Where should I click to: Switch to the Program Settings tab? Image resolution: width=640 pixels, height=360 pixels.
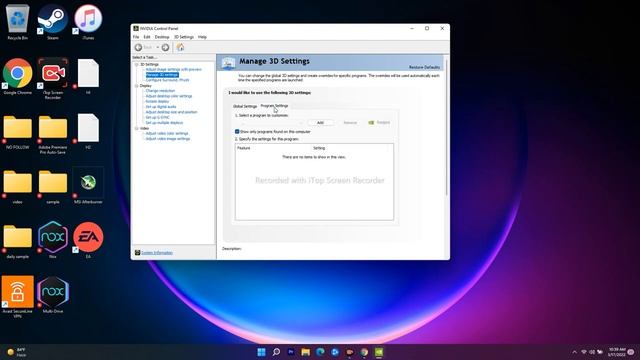coord(274,106)
